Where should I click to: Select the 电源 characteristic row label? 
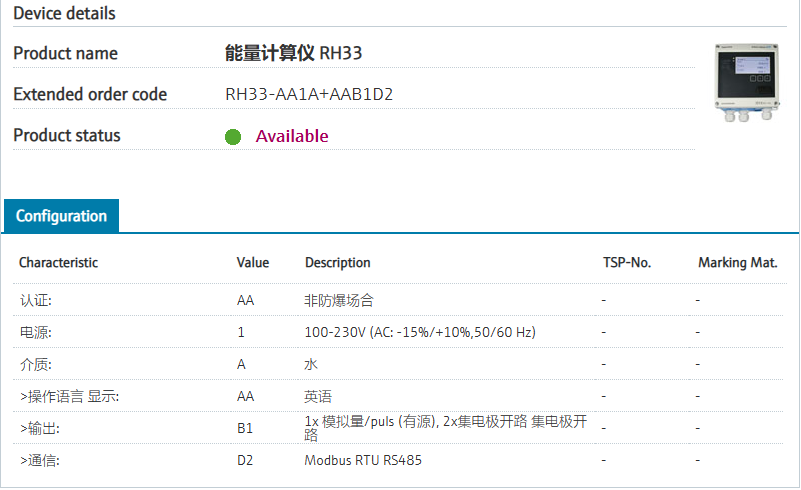coord(36,332)
